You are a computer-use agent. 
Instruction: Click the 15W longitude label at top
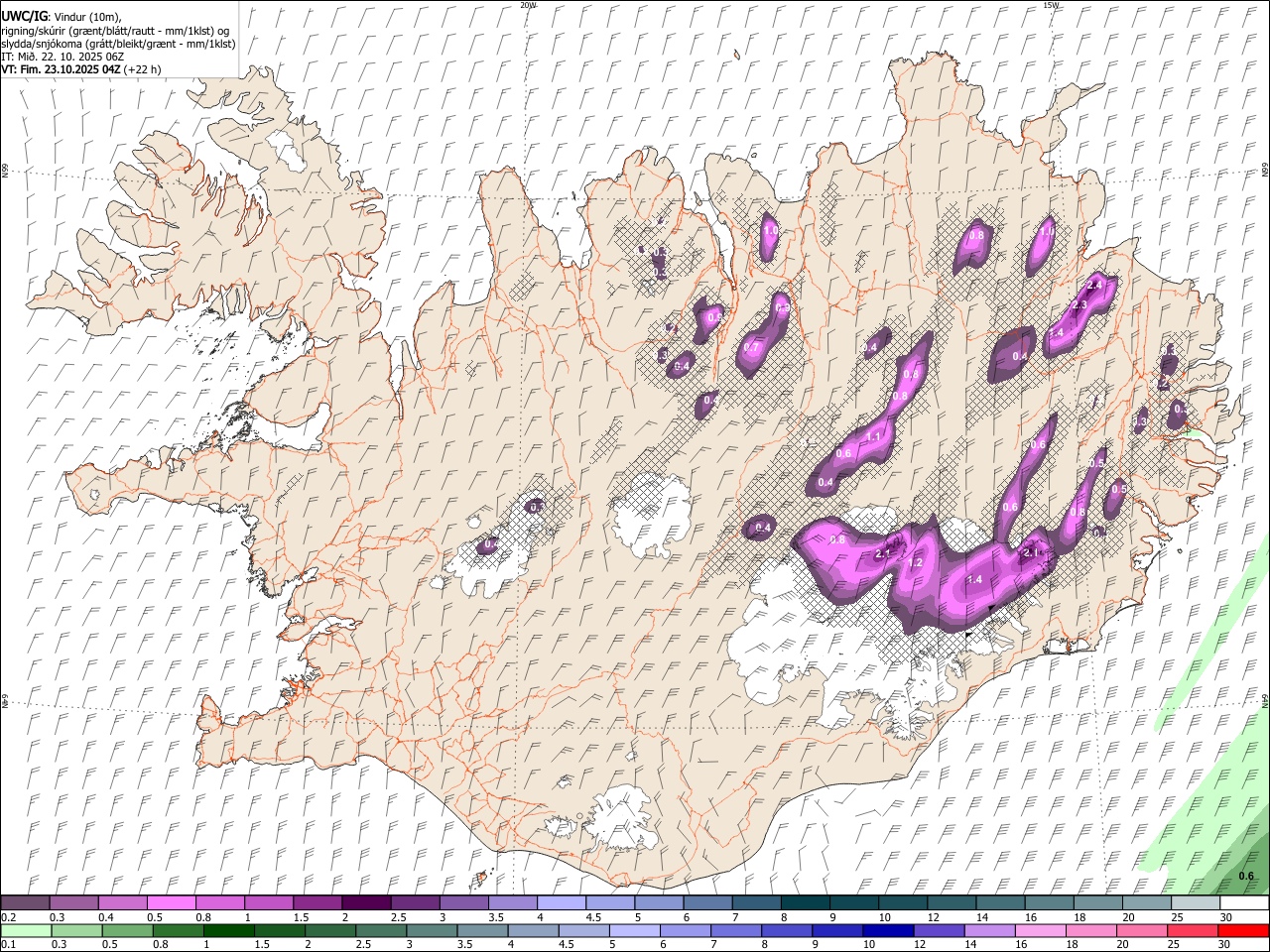click(1051, 5)
